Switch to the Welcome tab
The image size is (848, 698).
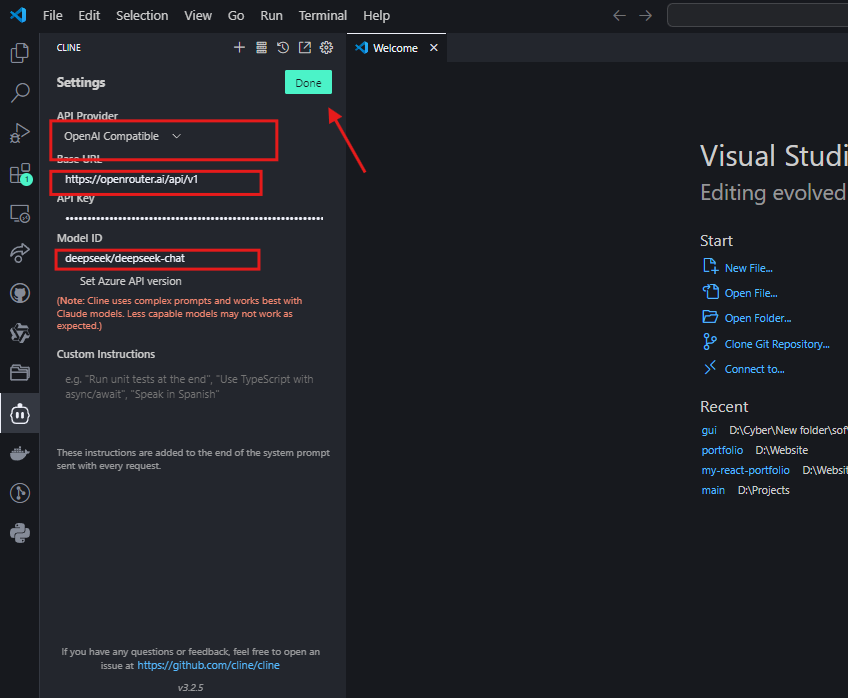coord(396,48)
